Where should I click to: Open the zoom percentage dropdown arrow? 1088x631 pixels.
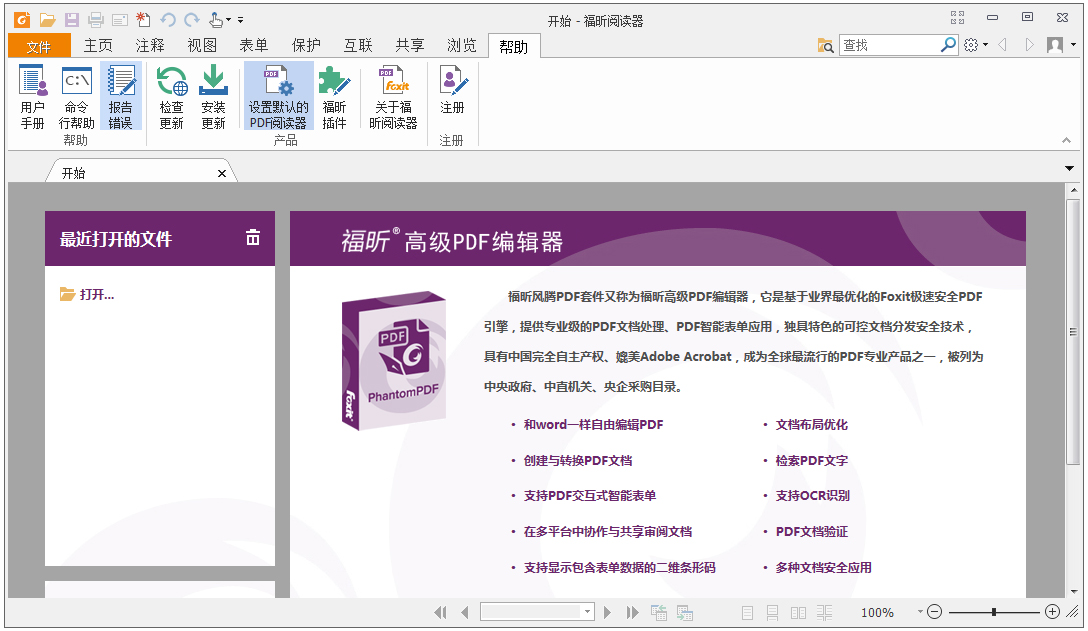click(919, 612)
